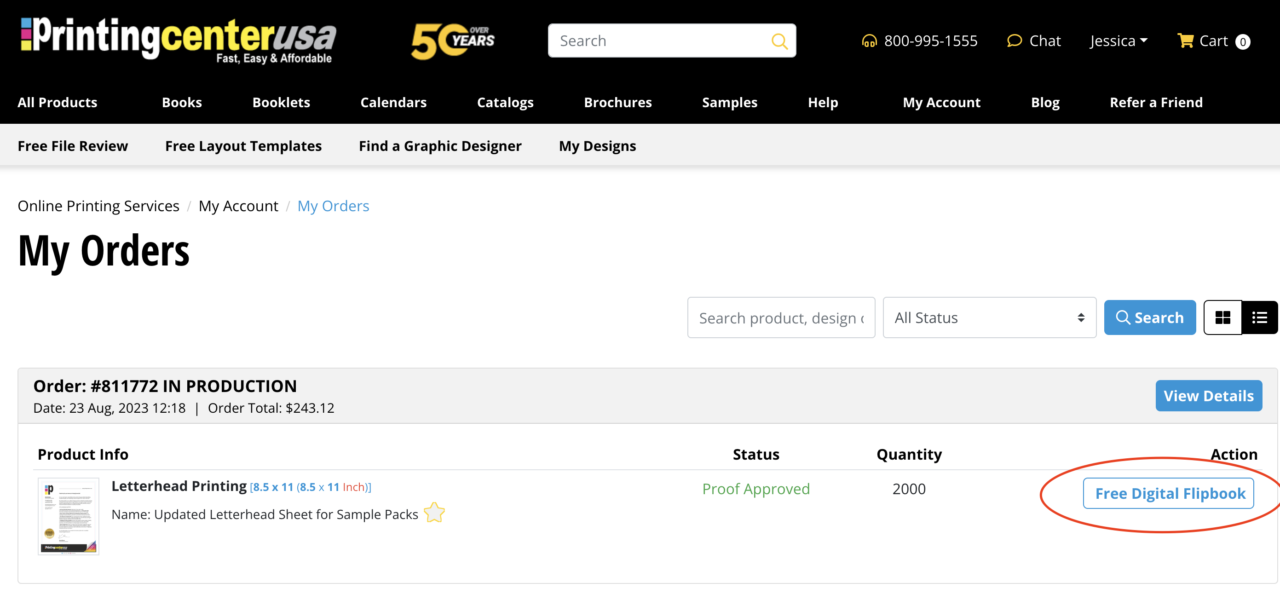Open the All Products menu
The height and width of the screenshot is (600, 1280).
pyautogui.click(x=57, y=102)
